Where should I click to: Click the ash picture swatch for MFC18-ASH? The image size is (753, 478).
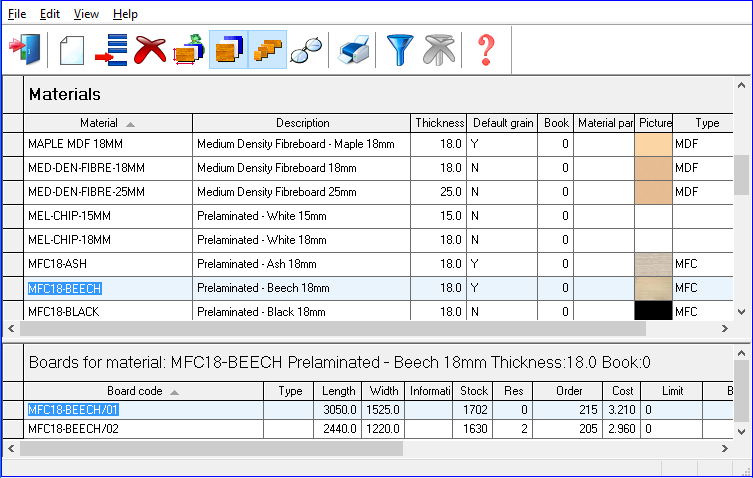click(x=653, y=264)
